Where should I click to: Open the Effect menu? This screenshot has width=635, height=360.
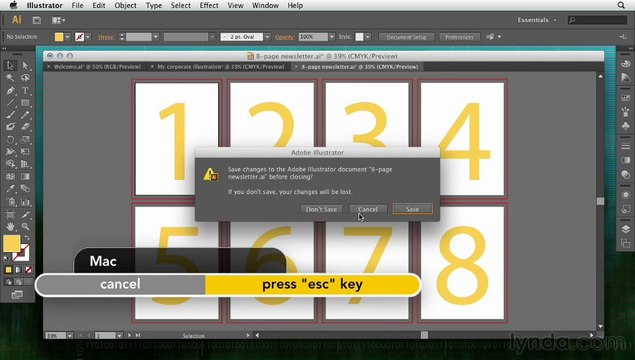pyautogui.click(x=209, y=5)
